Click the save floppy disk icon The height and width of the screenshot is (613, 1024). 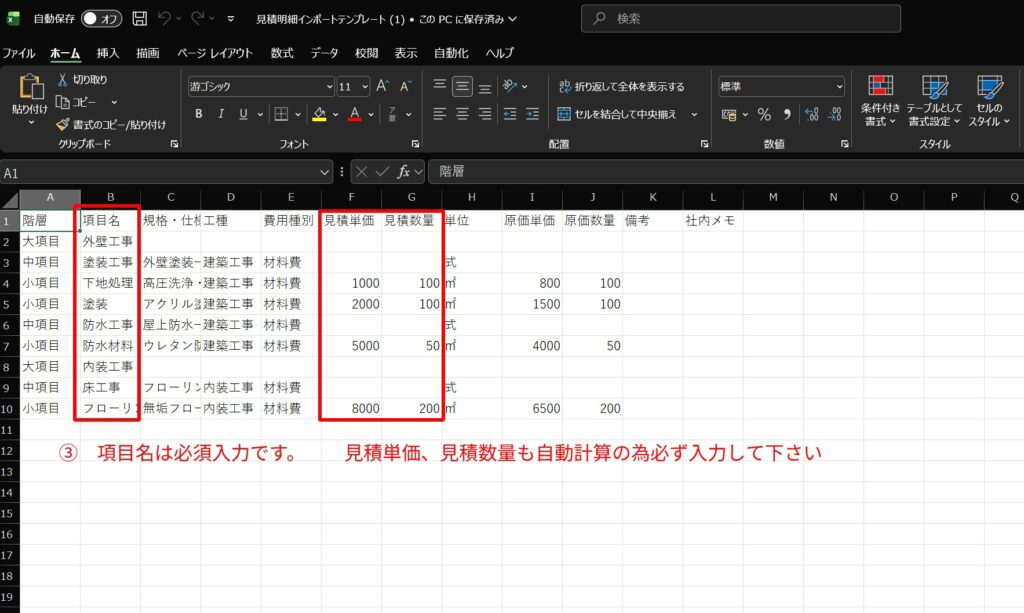coord(139,18)
